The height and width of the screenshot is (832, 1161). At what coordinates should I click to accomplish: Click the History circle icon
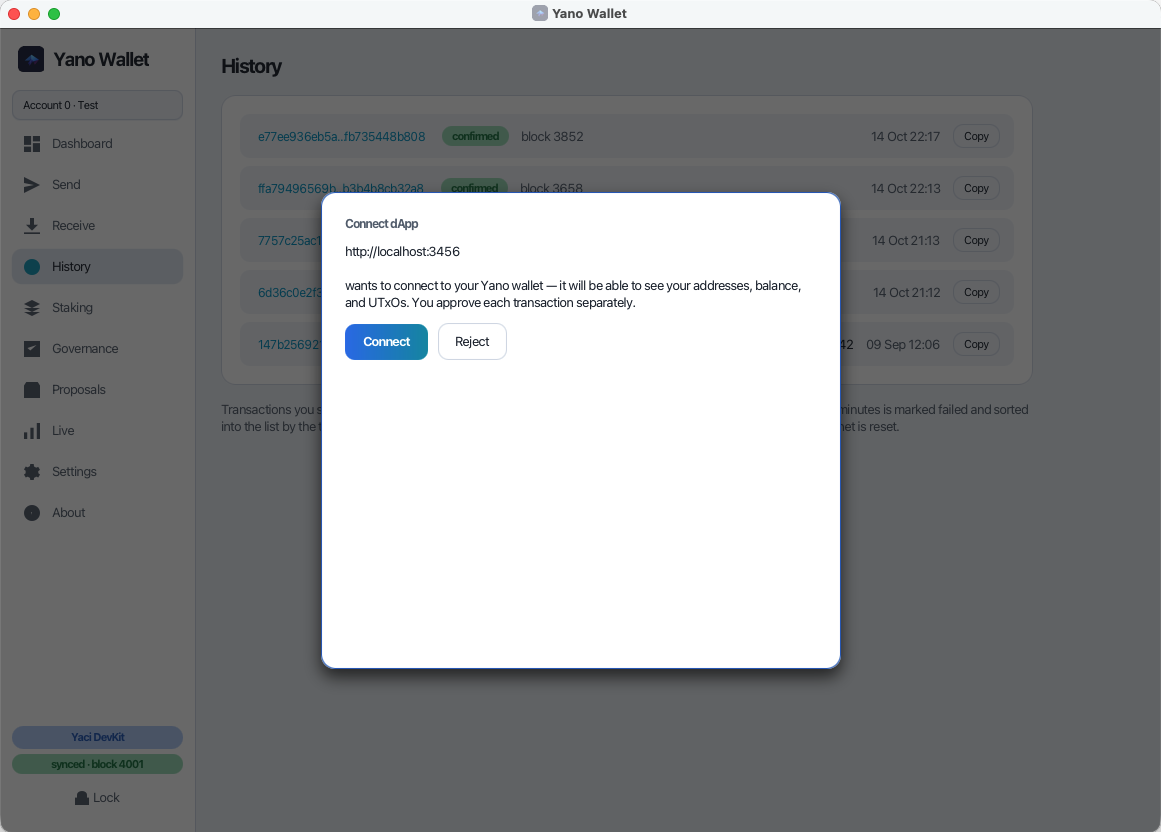(32, 266)
